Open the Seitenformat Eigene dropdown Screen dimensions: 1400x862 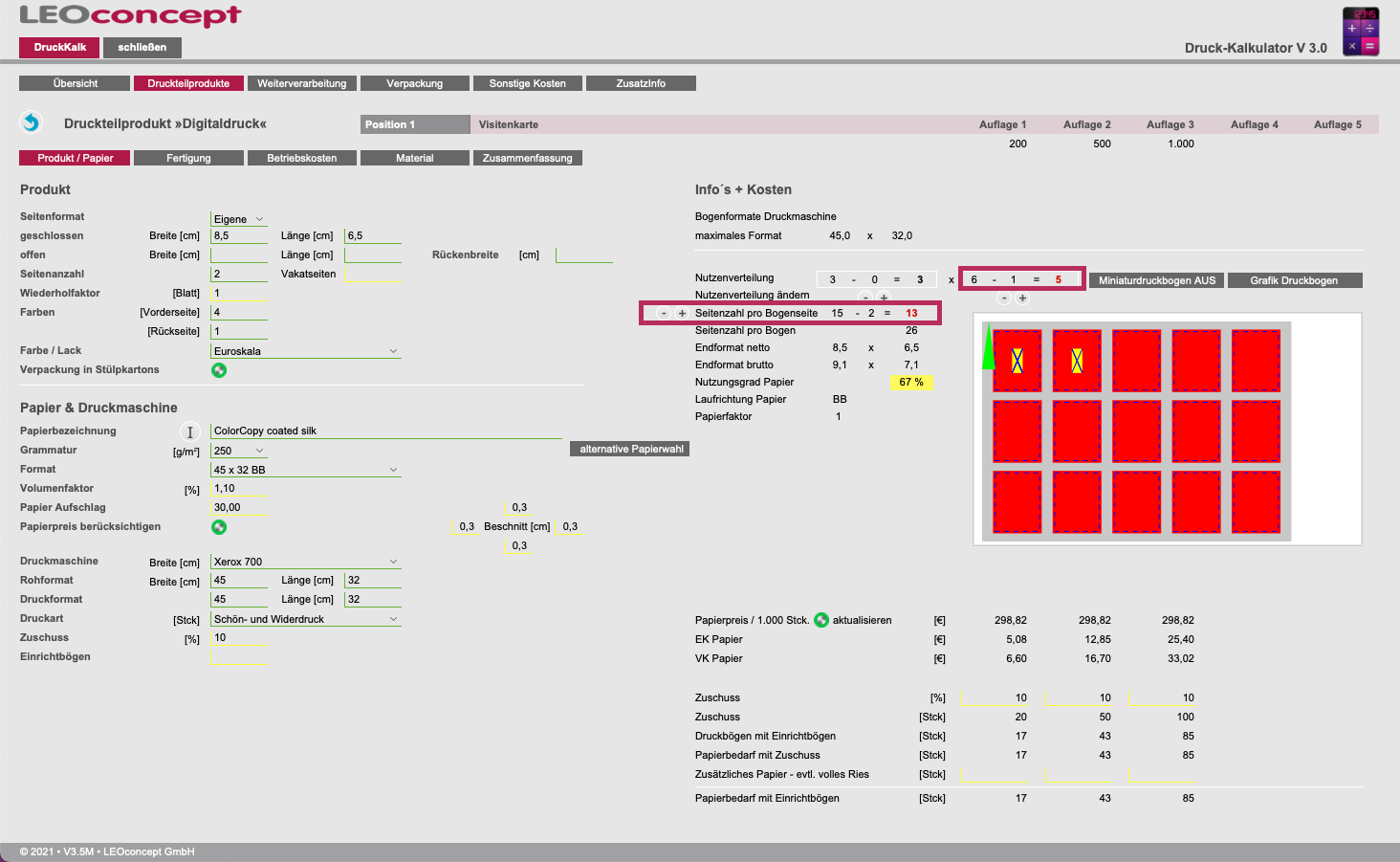coord(238,219)
